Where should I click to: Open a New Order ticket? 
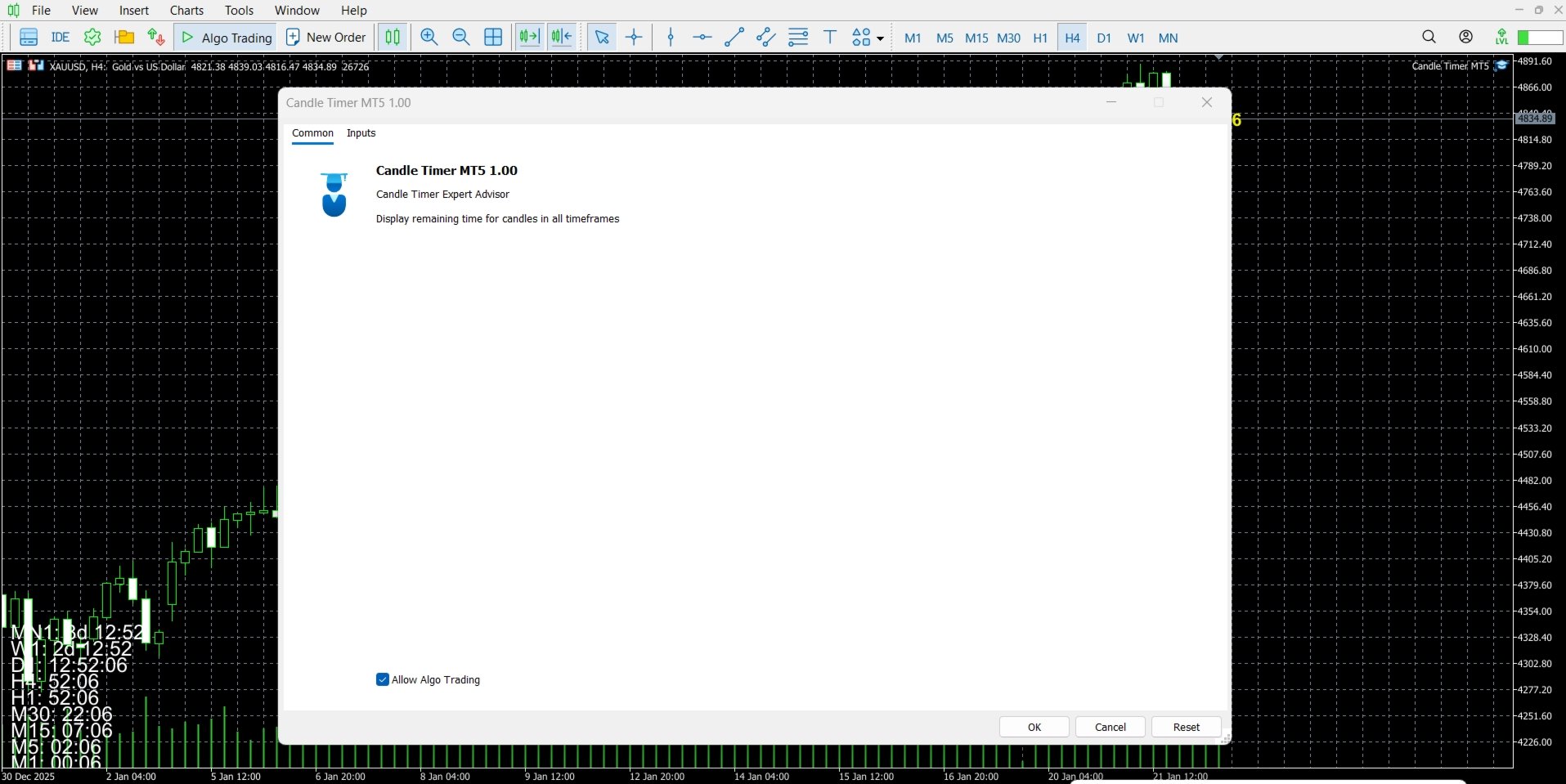[325, 38]
